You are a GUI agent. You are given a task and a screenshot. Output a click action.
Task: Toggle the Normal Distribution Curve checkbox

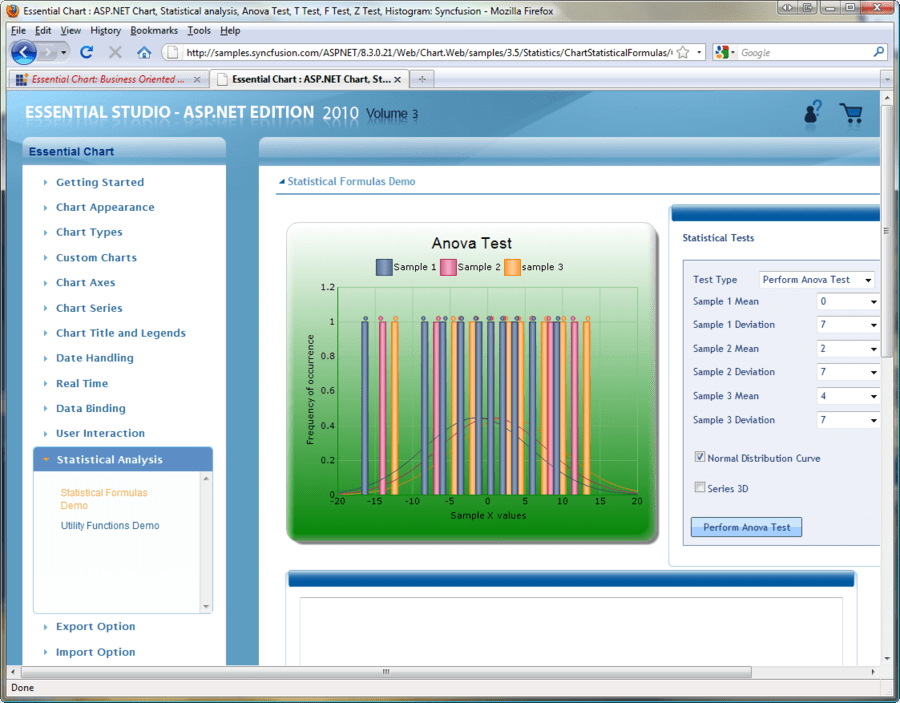pos(700,457)
